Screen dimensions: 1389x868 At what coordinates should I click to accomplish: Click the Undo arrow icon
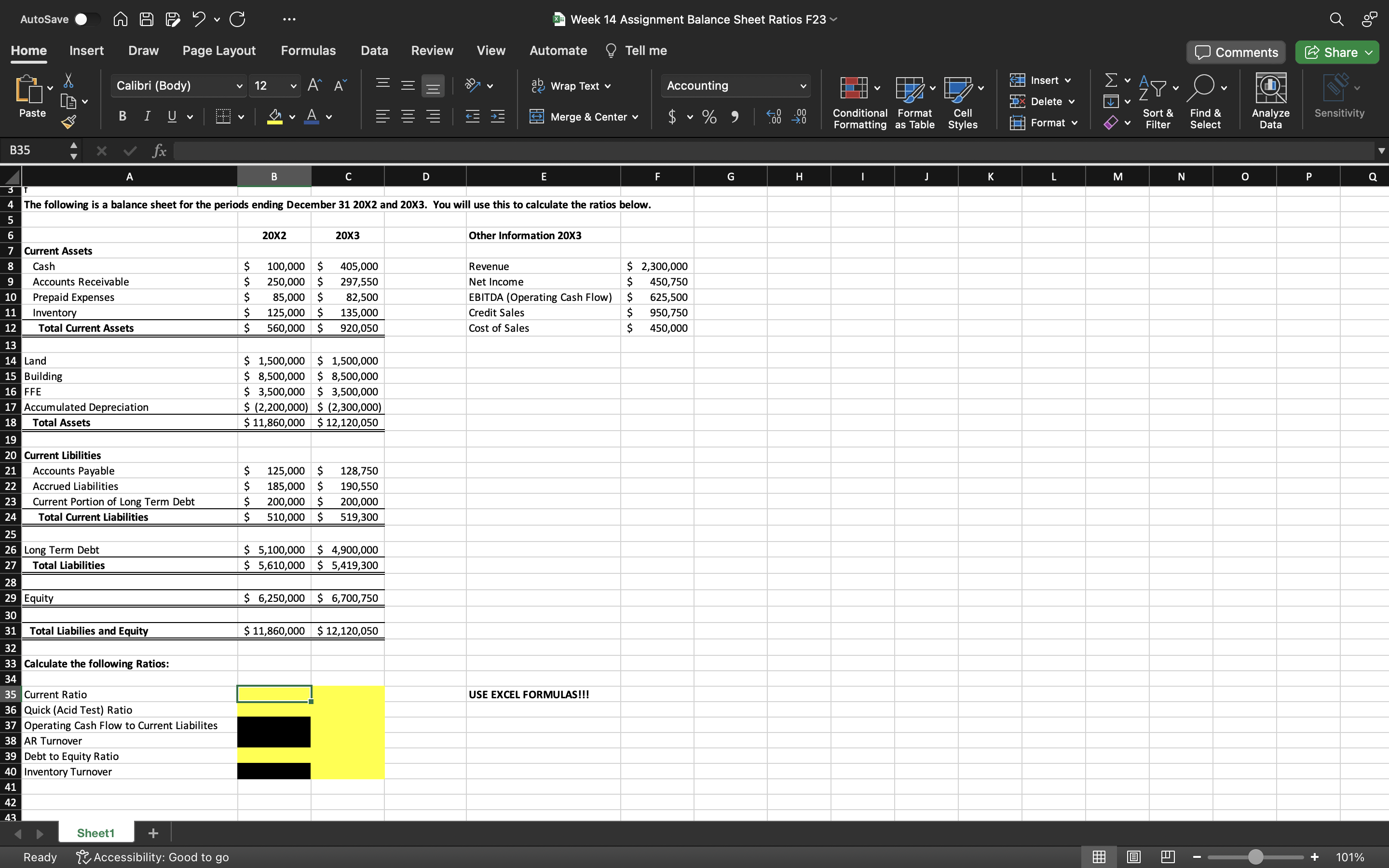click(199, 19)
